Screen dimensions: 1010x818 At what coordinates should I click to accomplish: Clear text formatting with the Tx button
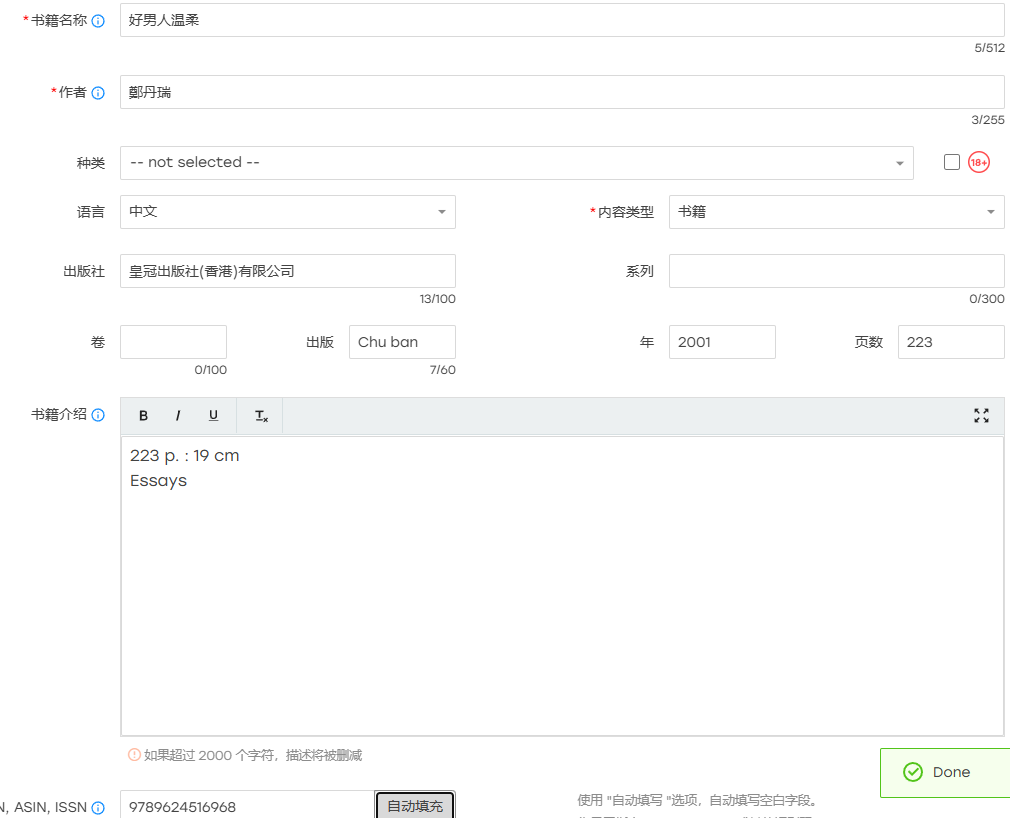(x=261, y=416)
